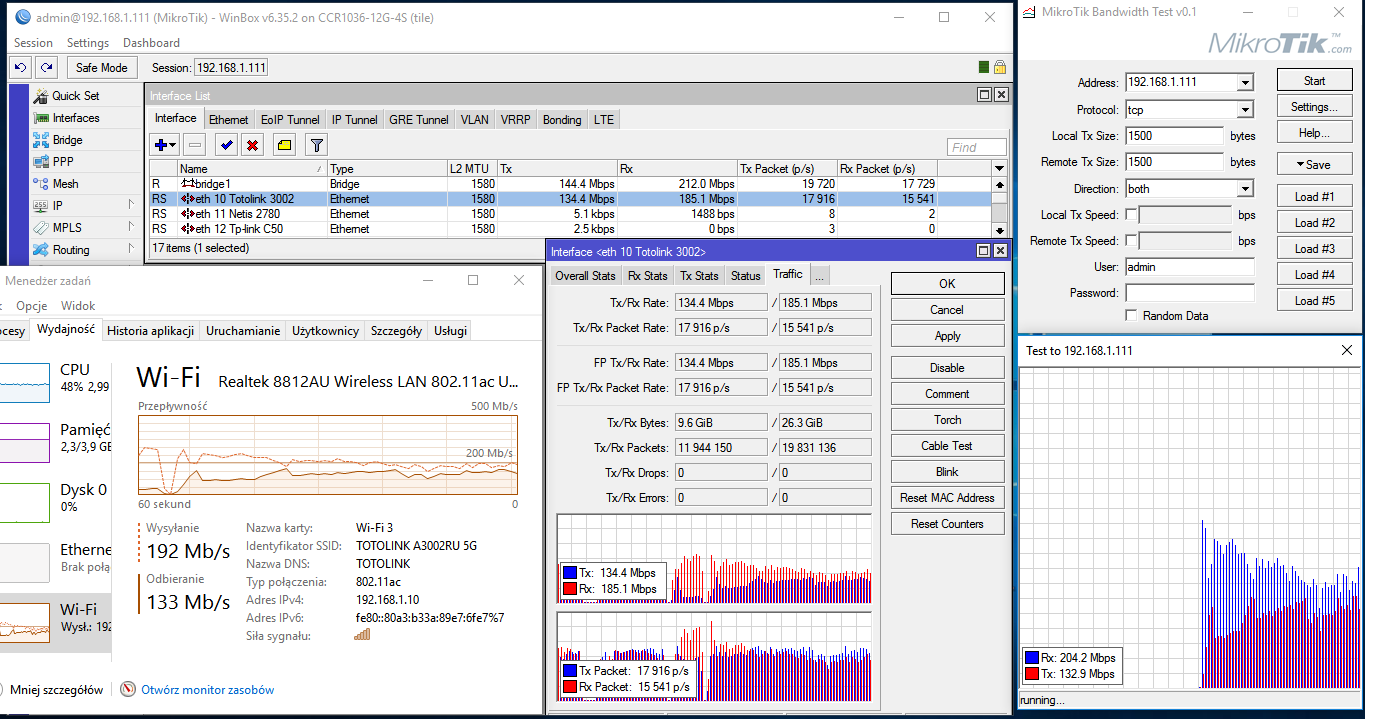Click the blue plus Add interface icon
Viewport: 1374px width, 728px height.
pos(160,145)
